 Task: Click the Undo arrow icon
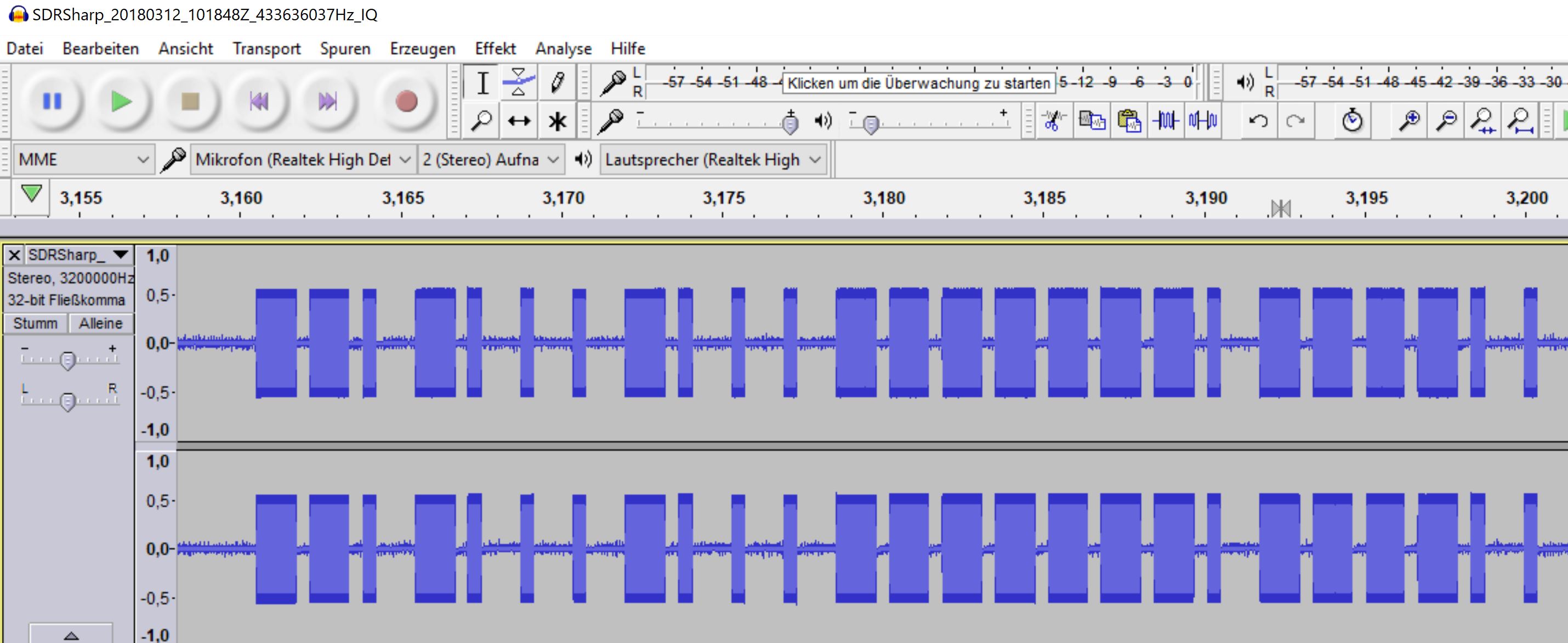(1258, 121)
